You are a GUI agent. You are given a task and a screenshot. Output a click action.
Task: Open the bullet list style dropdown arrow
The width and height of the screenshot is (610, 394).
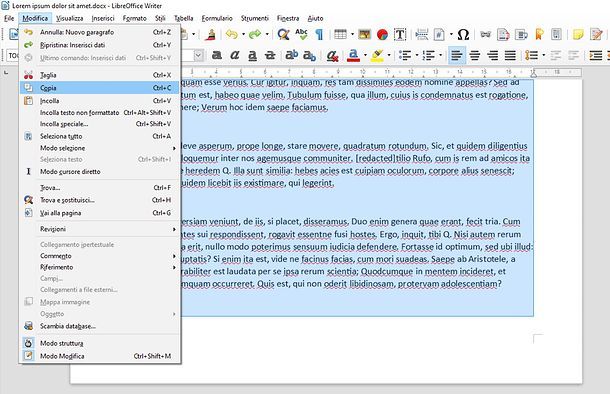pos(417,56)
